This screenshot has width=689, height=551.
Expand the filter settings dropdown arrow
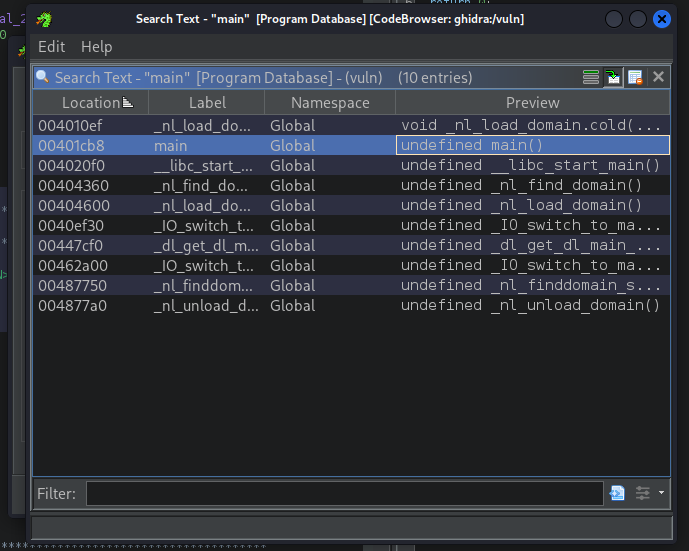tap(661, 493)
